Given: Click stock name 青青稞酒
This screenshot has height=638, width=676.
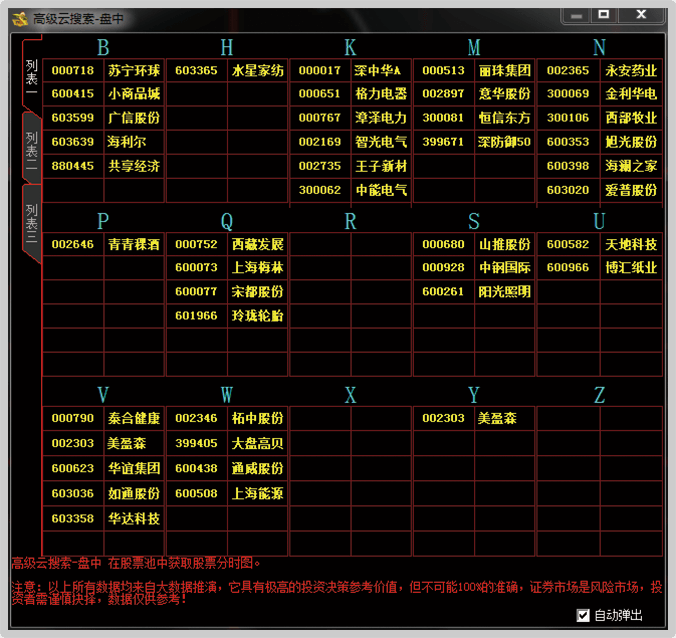Looking at the screenshot, I should (x=134, y=244).
